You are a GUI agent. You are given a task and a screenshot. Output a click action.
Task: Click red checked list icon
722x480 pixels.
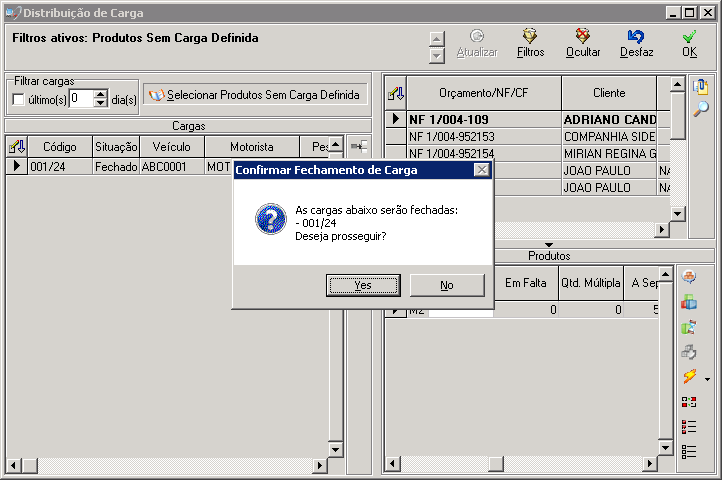689,427
